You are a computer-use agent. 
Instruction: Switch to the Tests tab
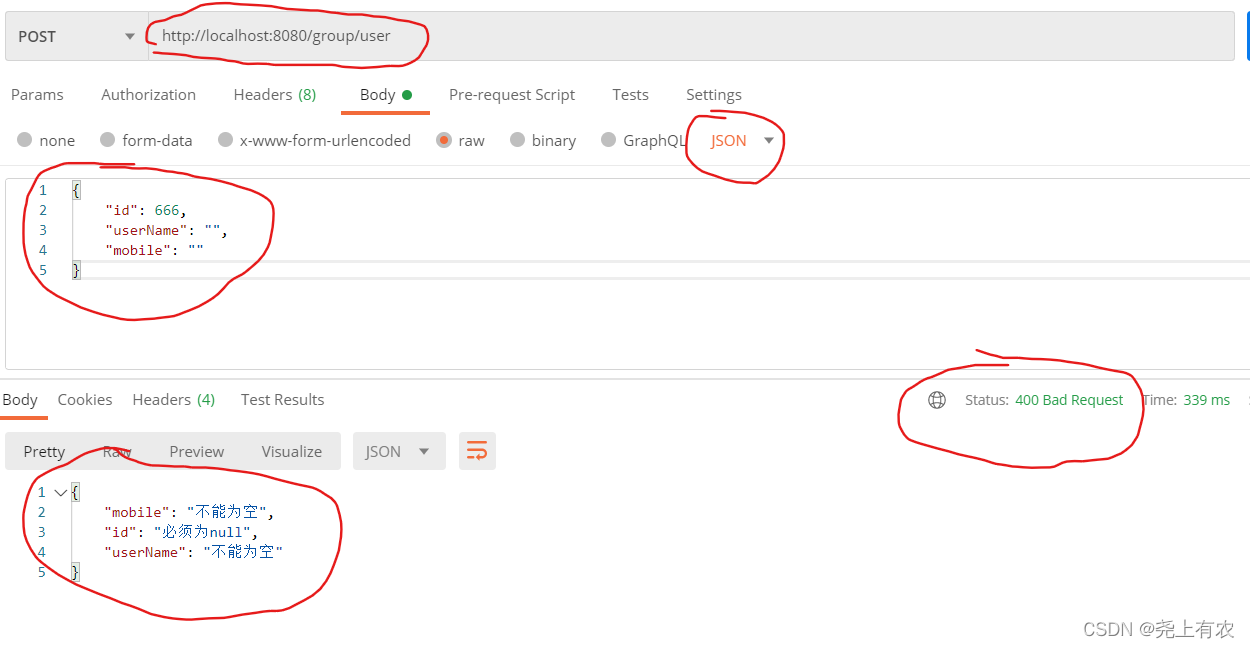(x=631, y=95)
